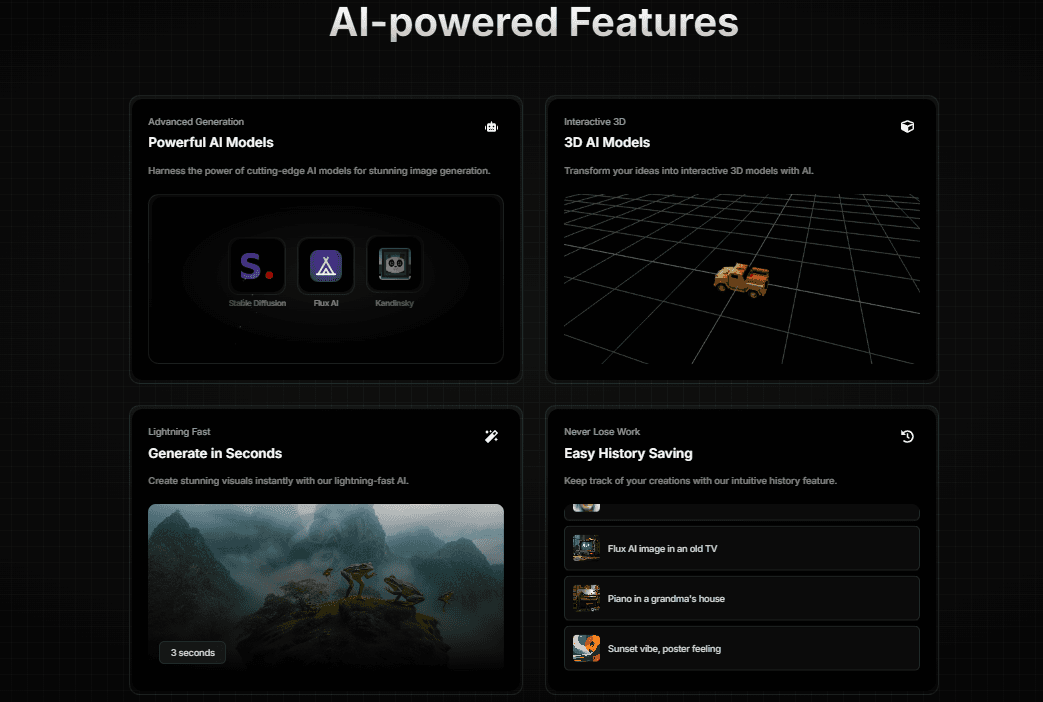Click the Advanced Generation label
1043x702 pixels.
pyautogui.click(x=196, y=122)
